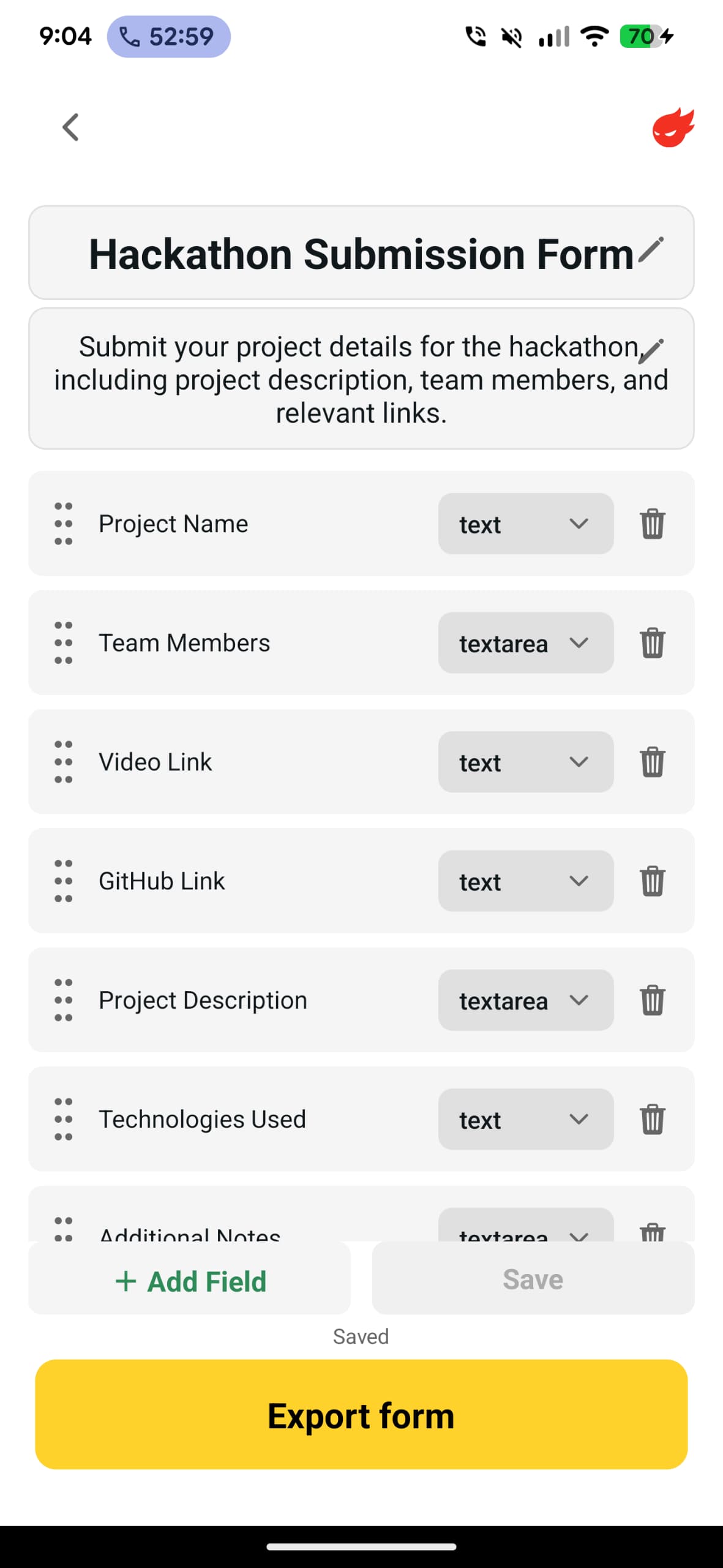This screenshot has height=1568, width=723.
Task: Edit the form title with pencil icon
Action: pos(651,250)
